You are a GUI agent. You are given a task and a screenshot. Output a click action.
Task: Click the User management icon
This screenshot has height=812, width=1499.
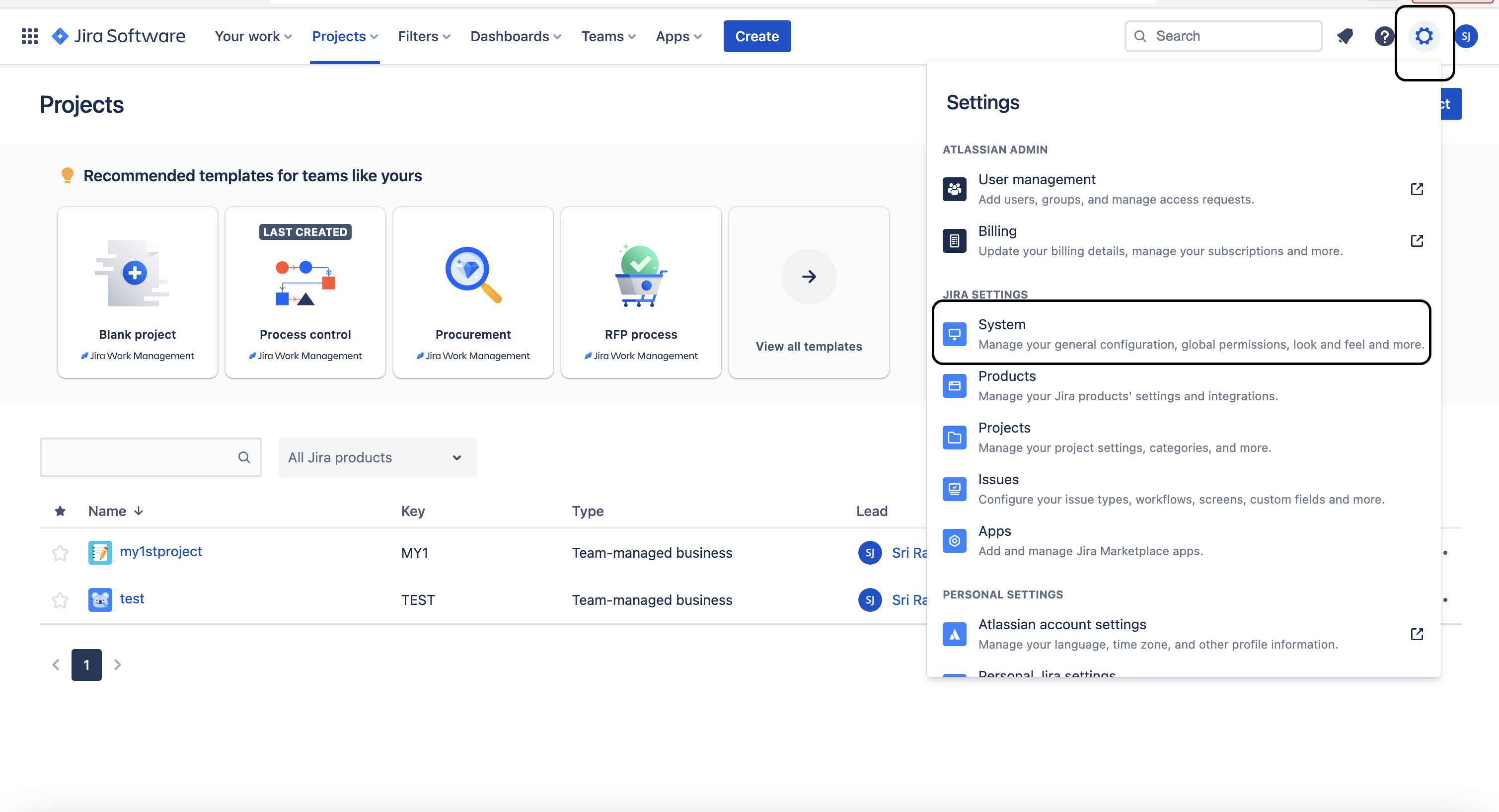tap(954, 189)
